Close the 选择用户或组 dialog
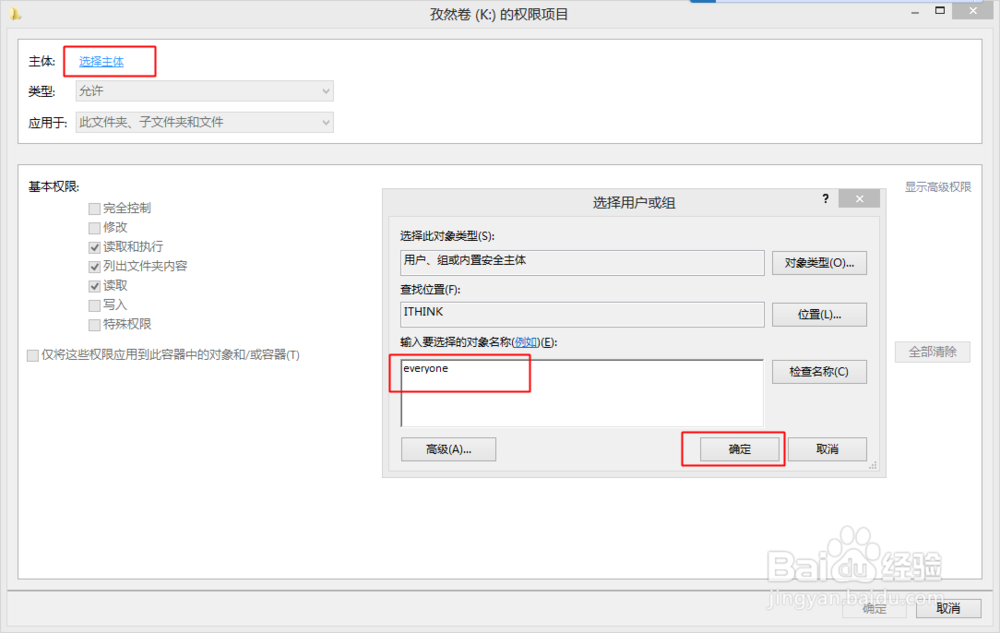The width and height of the screenshot is (1000, 633). coord(859,199)
